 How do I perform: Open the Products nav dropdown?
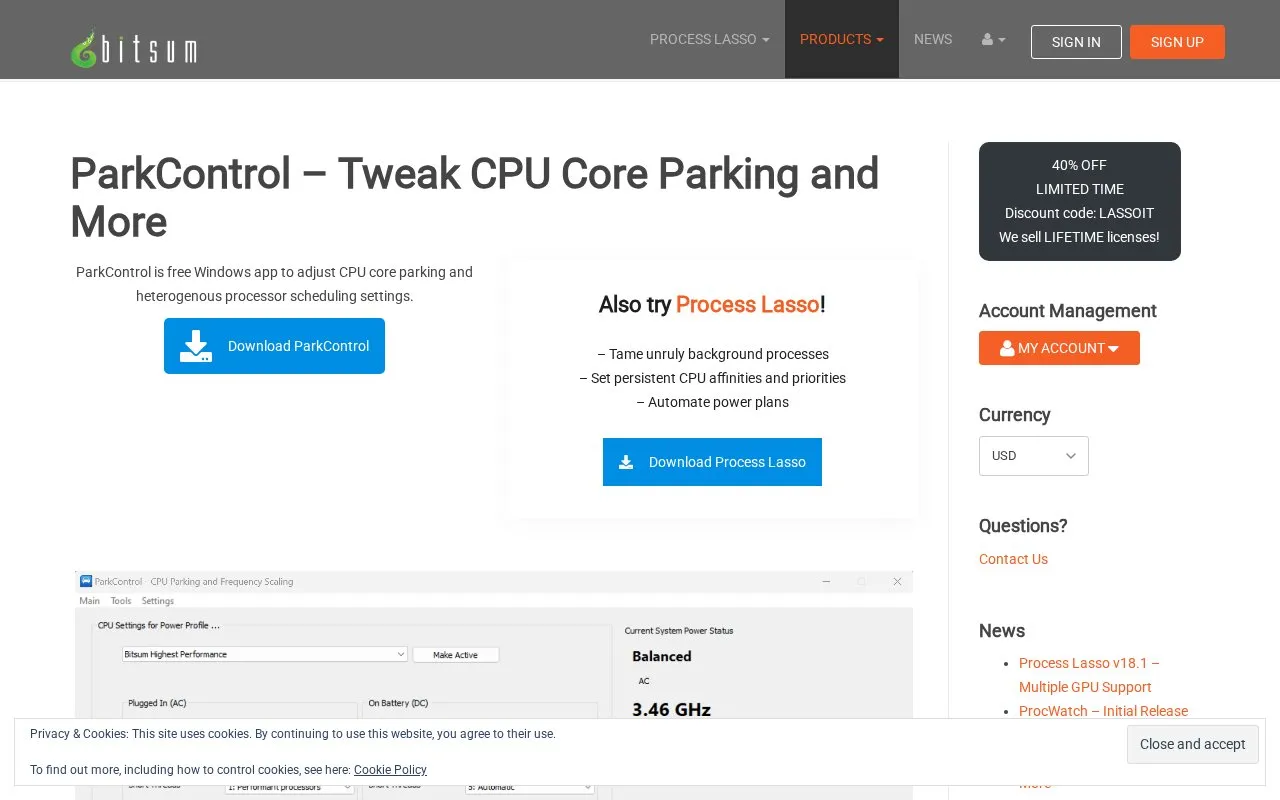(x=842, y=40)
